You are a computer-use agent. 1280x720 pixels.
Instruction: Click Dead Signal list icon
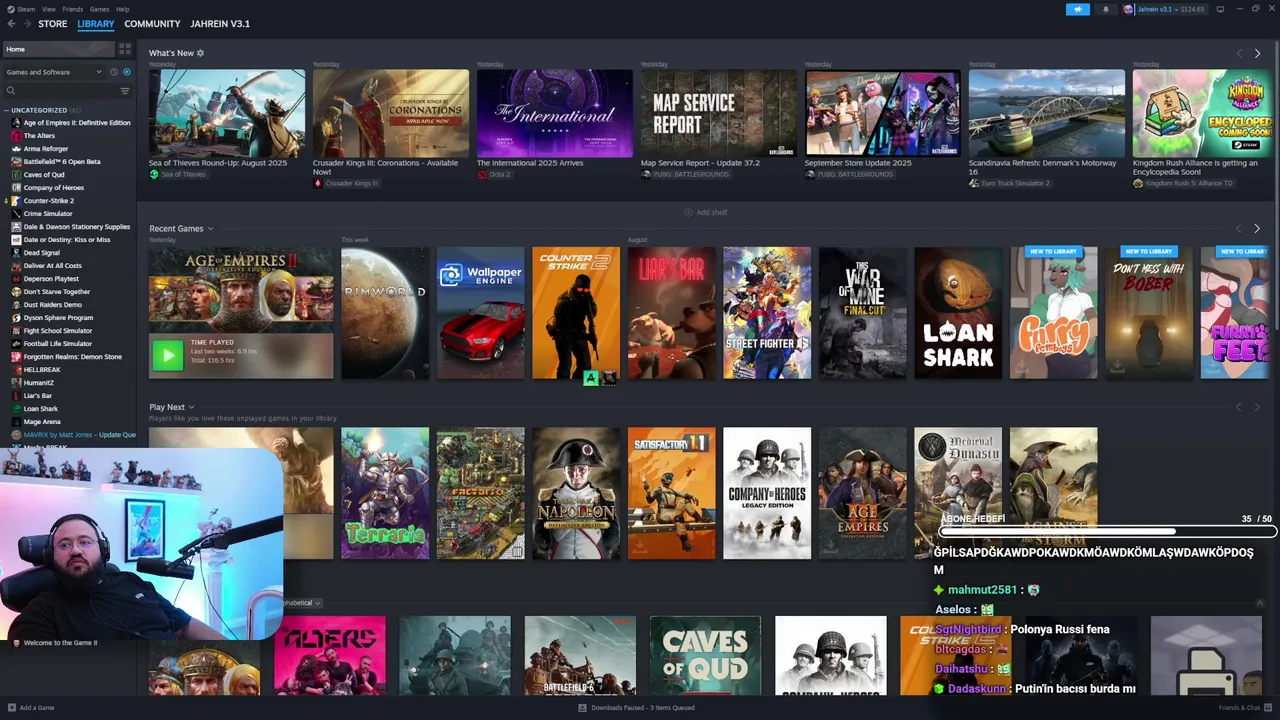16,253
